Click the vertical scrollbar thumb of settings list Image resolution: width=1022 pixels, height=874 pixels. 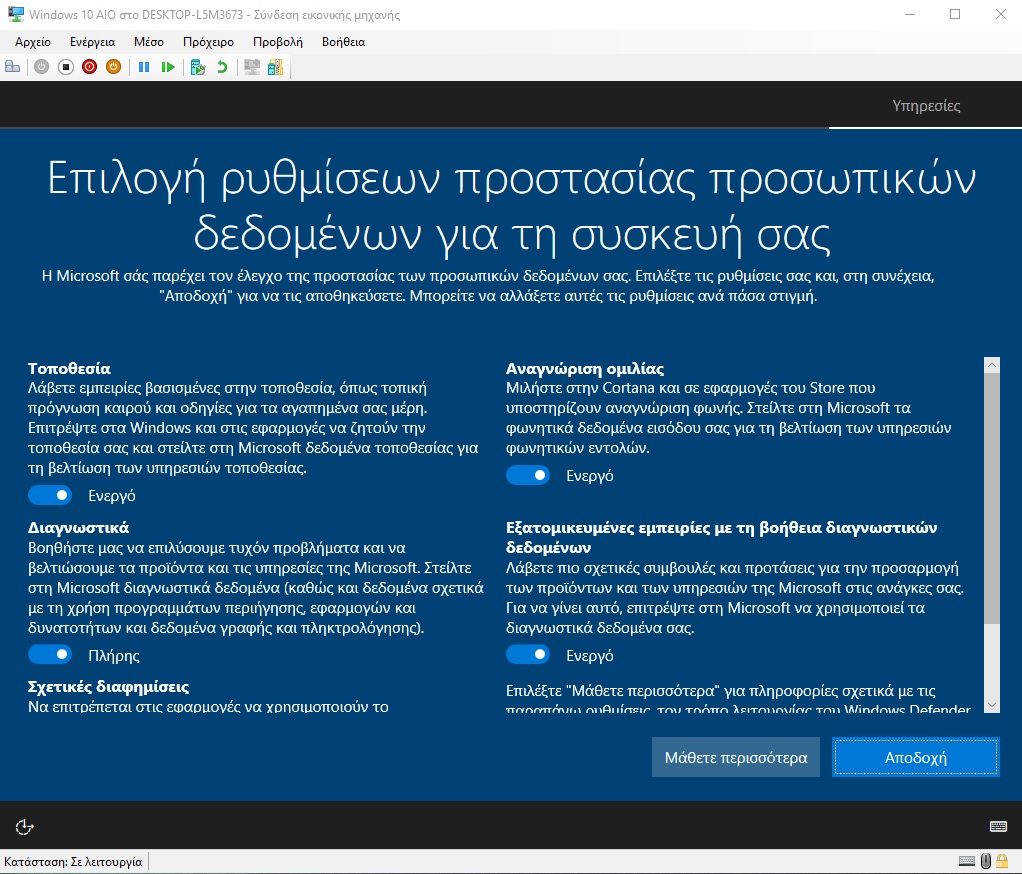tap(991, 499)
